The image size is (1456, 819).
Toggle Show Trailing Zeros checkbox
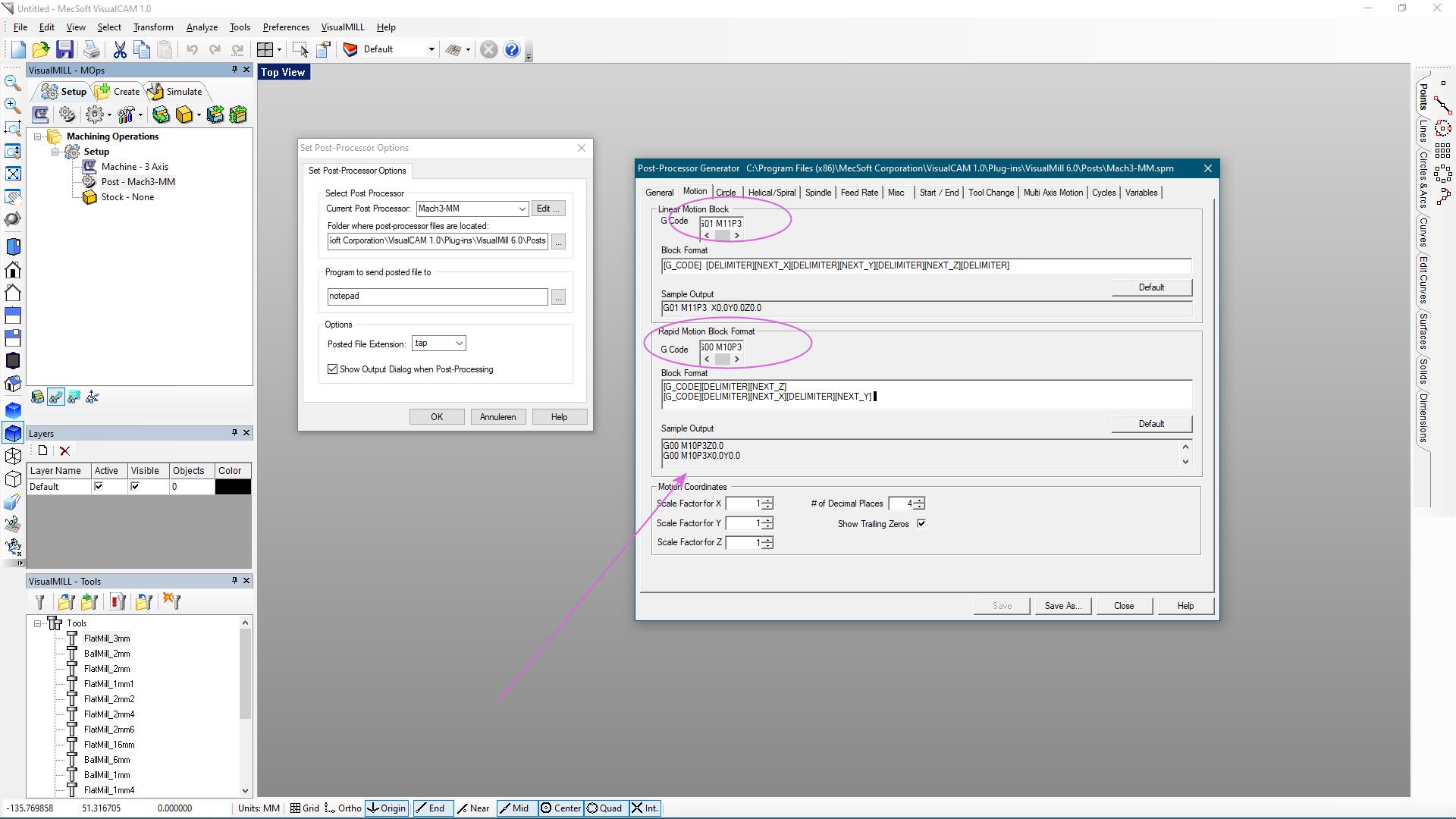[921, 524]
